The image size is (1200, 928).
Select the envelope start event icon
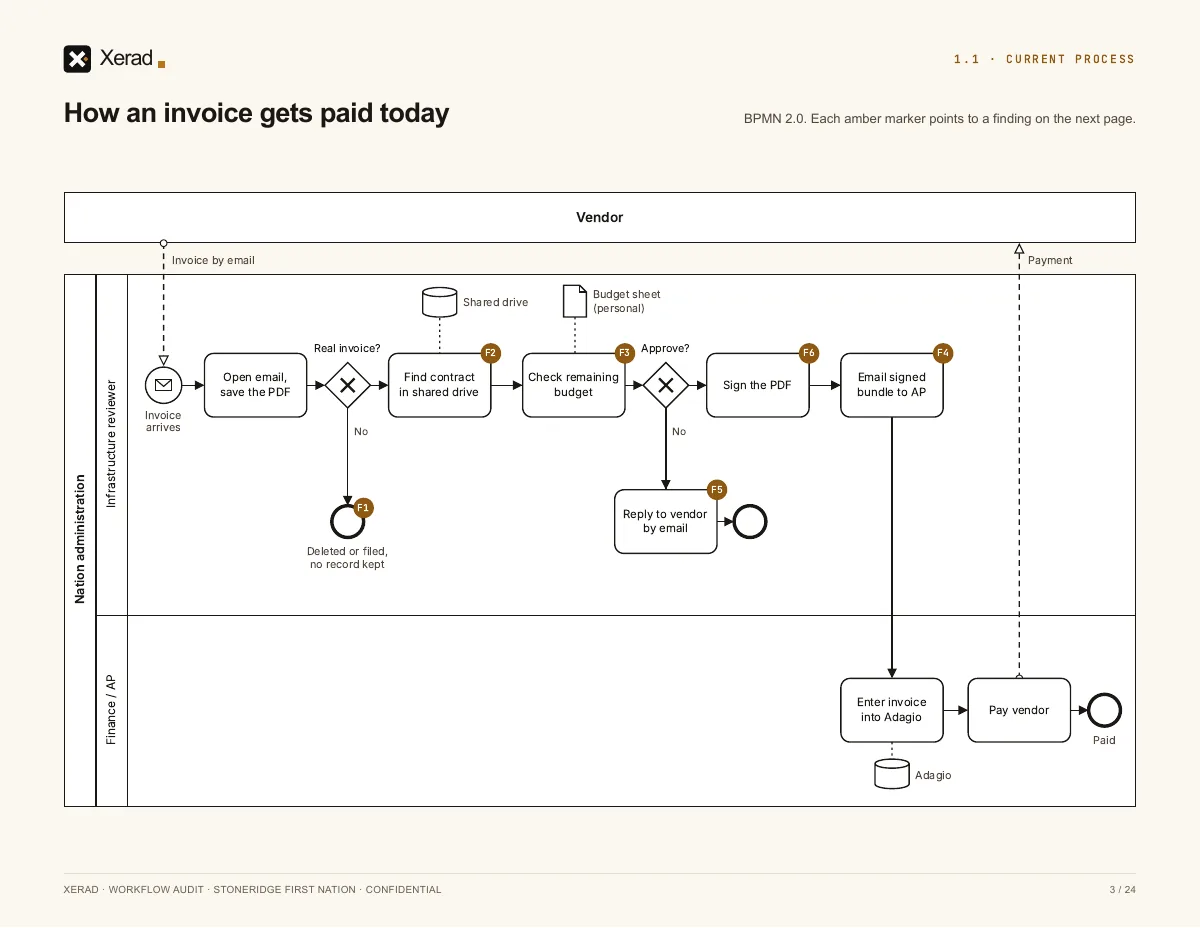click(x=163, y=385)
